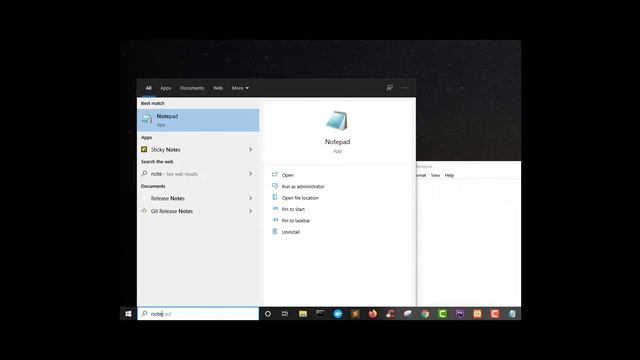Click the Run as administrator shield icon
Screen dimensions: 640x360
tap(275, 186)
